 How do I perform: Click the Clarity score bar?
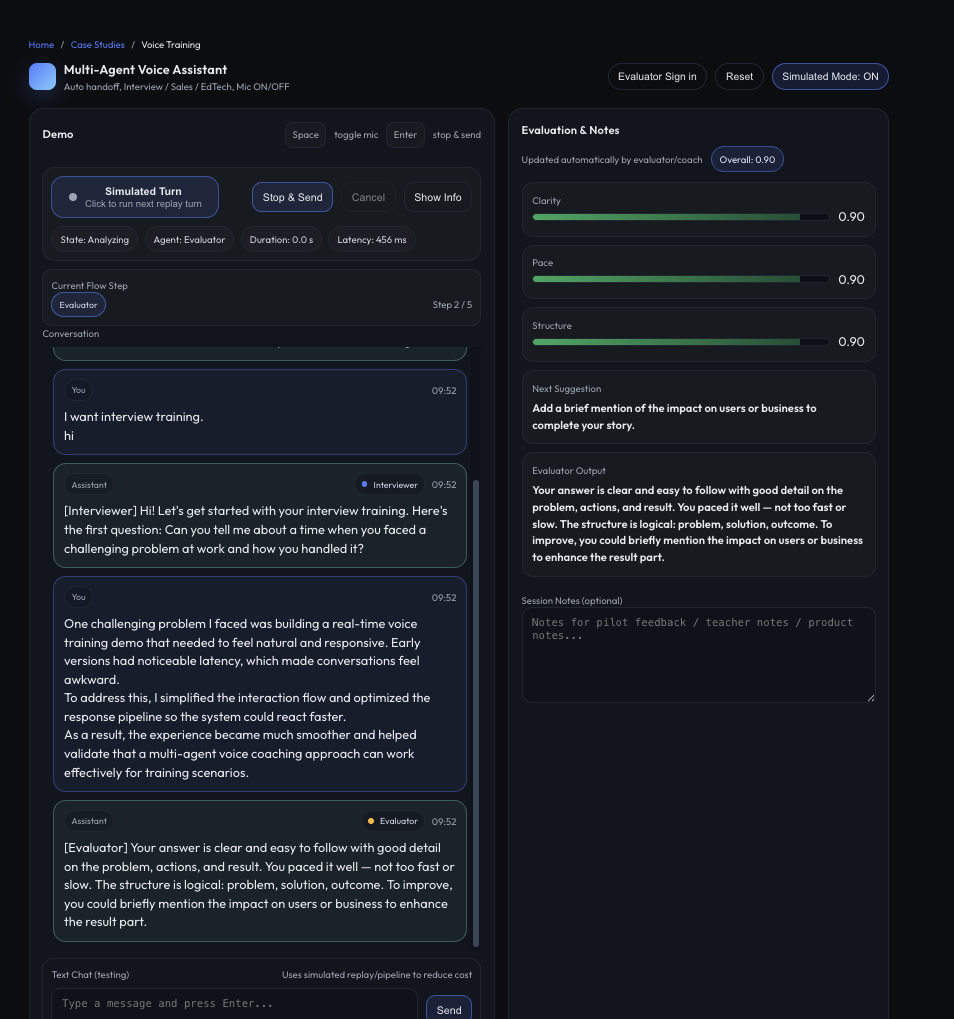680,217
